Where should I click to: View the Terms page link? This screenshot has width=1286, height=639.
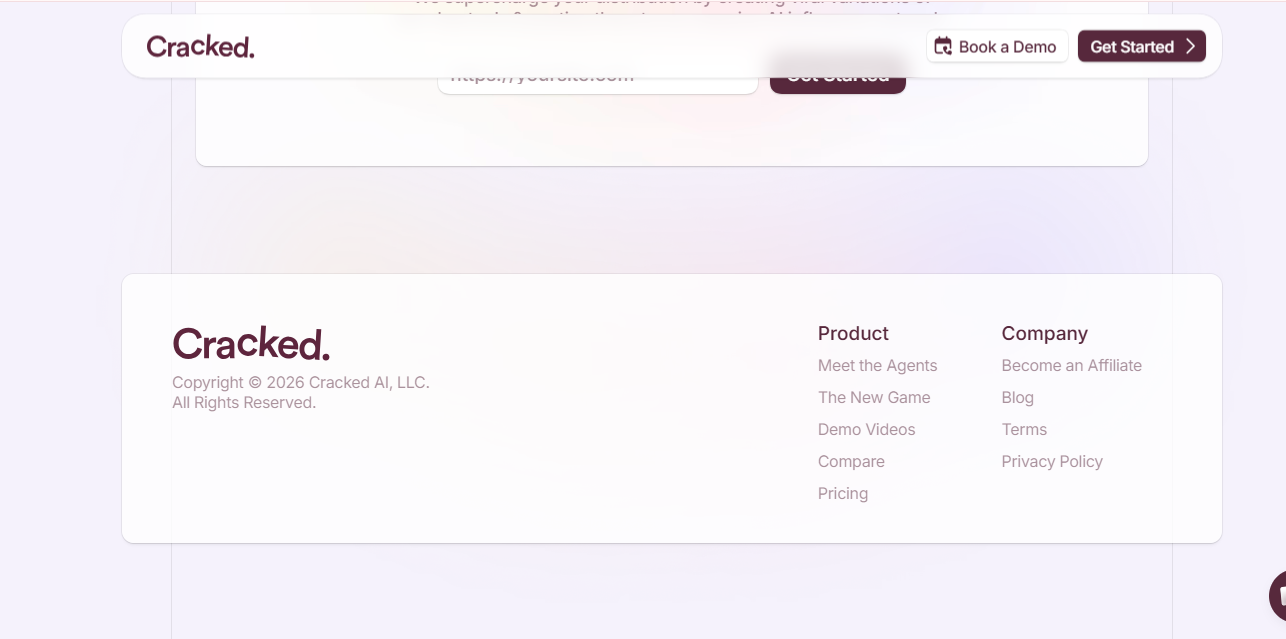[1024, 429]
